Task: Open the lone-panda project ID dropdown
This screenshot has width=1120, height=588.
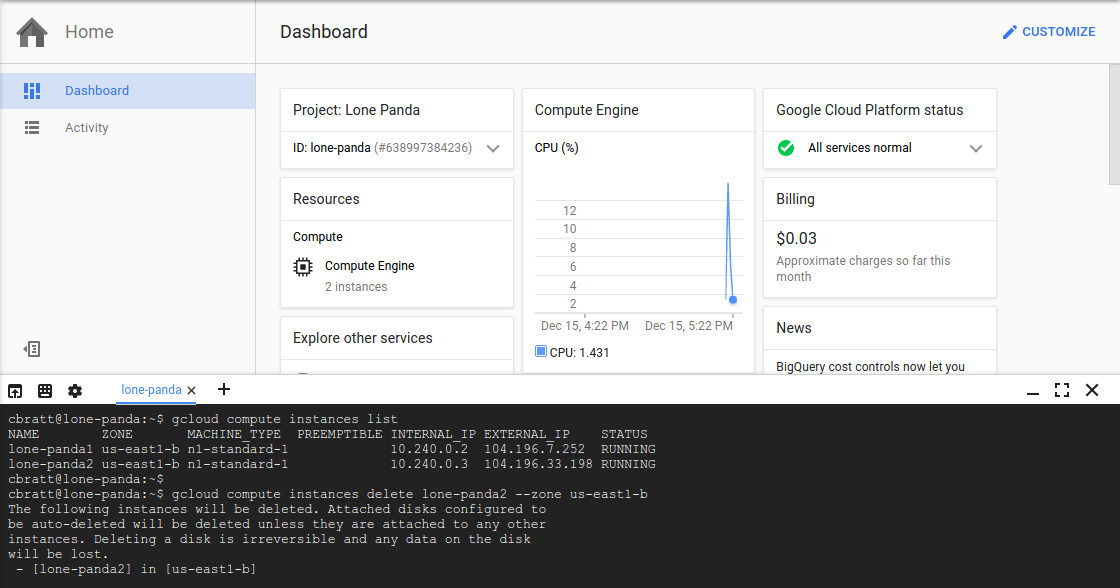Action: tap(493, 148)
